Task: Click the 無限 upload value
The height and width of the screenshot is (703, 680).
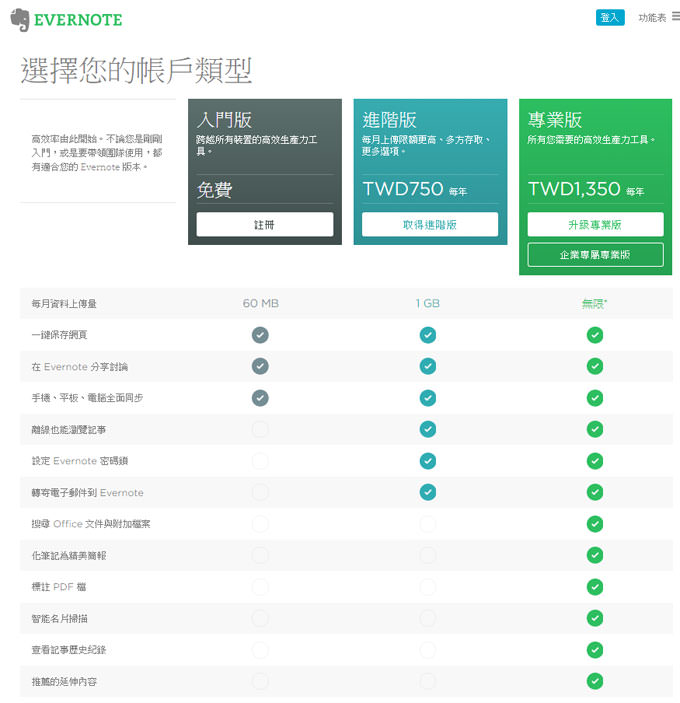Action: pos(594,304)
